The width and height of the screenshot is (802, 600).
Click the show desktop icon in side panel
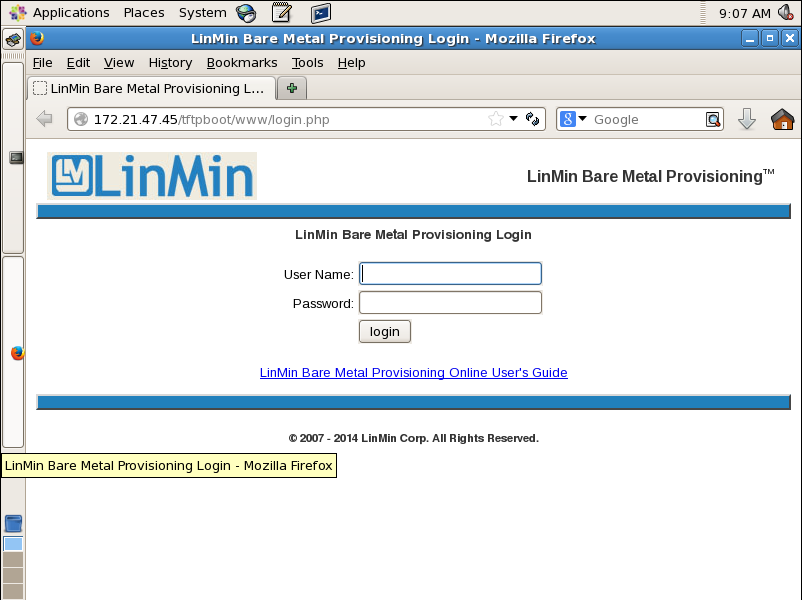pyautogui.click(x=13, y=523)
